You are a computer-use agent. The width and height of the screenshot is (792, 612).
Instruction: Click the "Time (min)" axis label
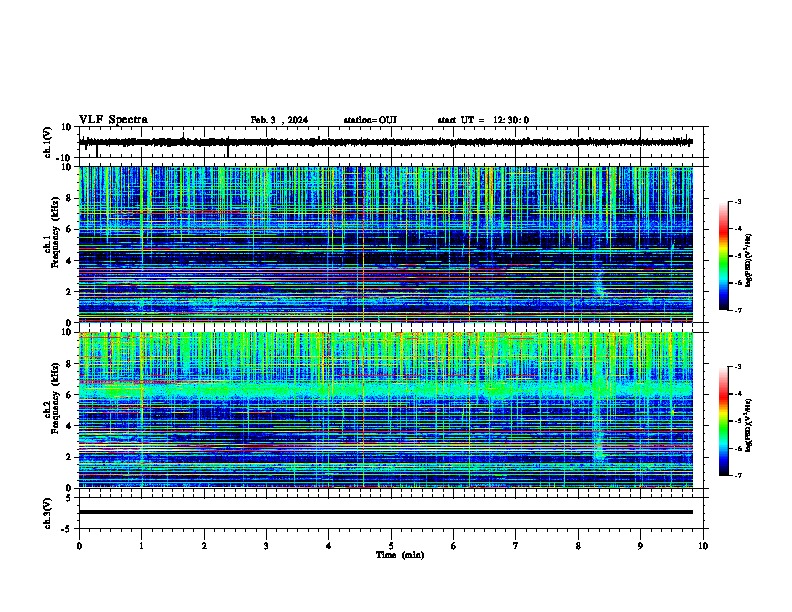(400, 555)
